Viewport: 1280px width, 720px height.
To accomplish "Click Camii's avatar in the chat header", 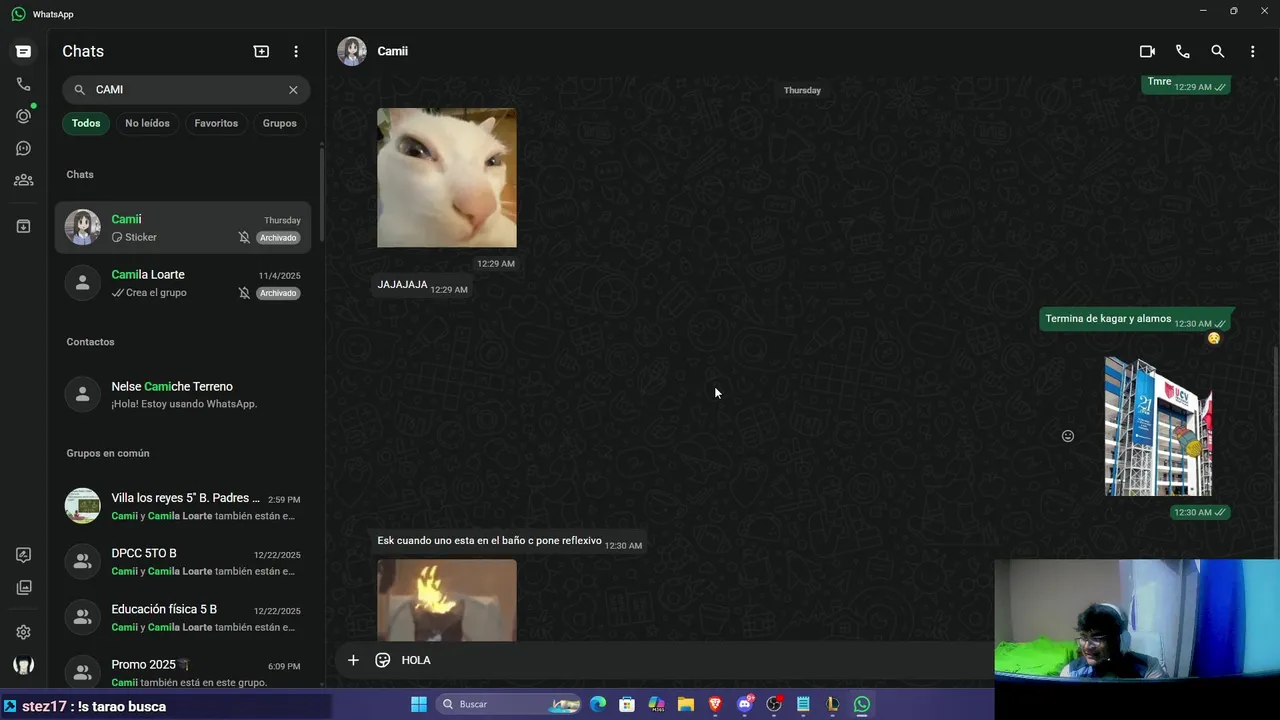I will tap(352, 51).
